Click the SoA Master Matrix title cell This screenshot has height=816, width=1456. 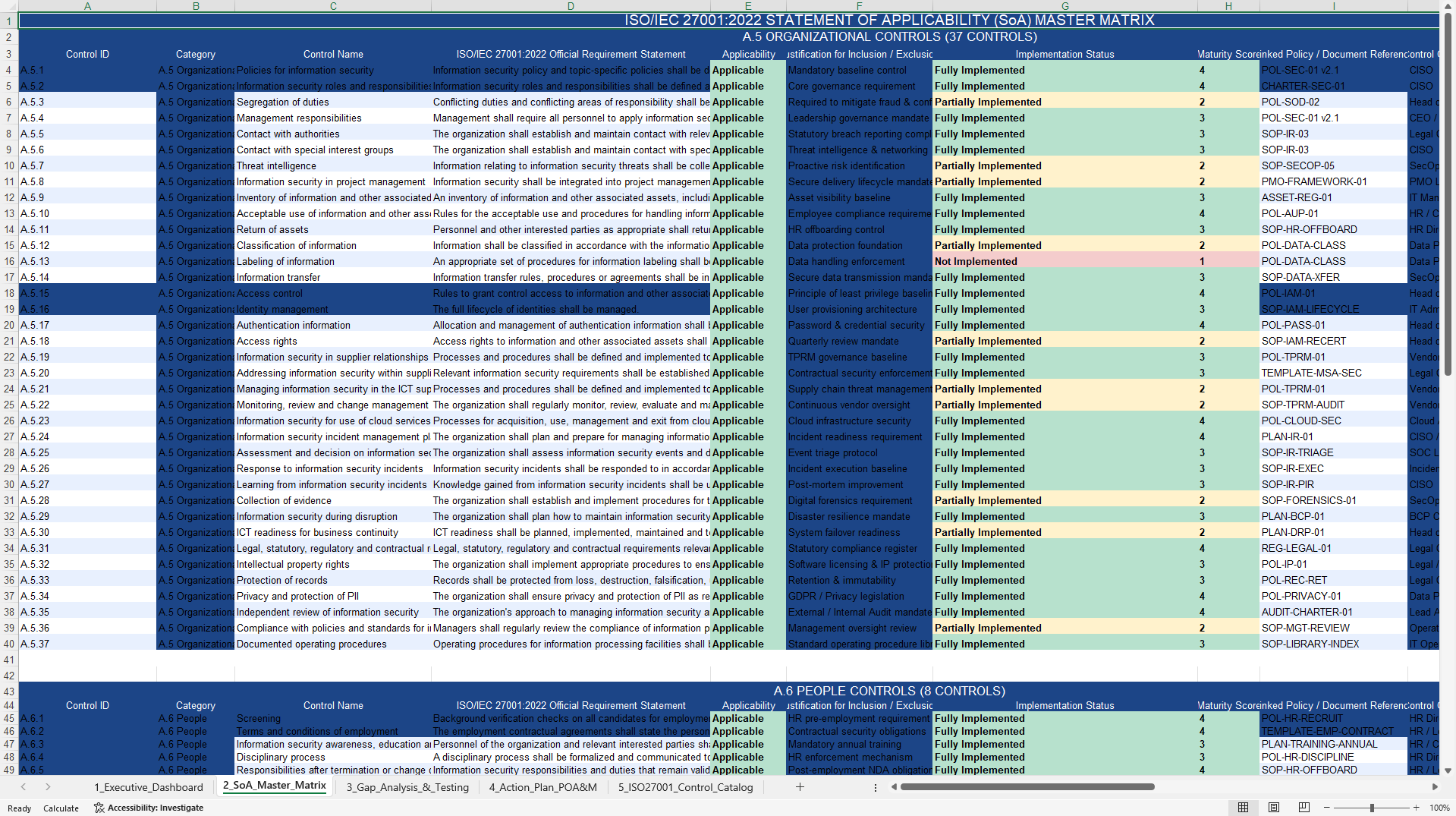[x=889, y=20]
